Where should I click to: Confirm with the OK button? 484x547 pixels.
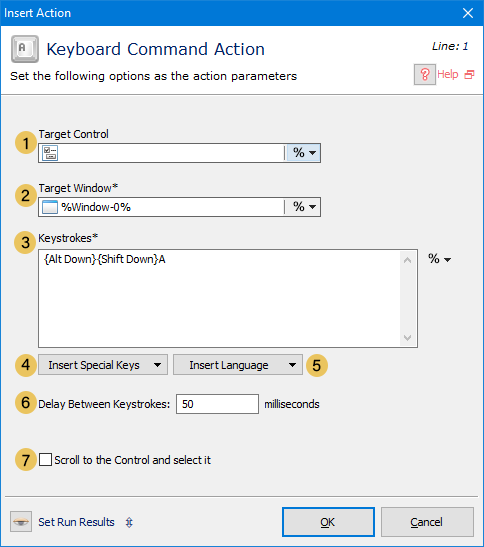[x=328, y=522]
